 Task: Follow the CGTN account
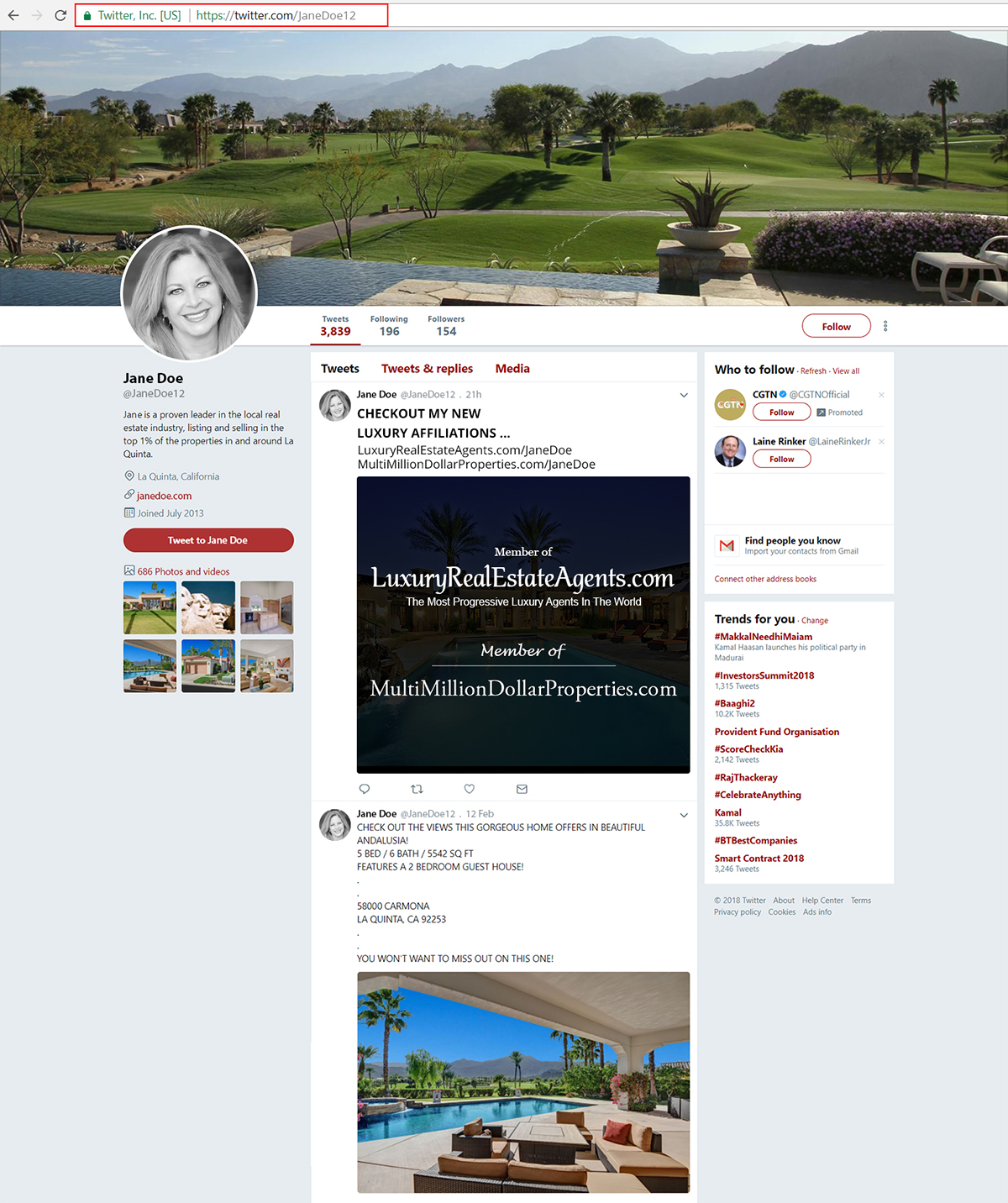781,412
